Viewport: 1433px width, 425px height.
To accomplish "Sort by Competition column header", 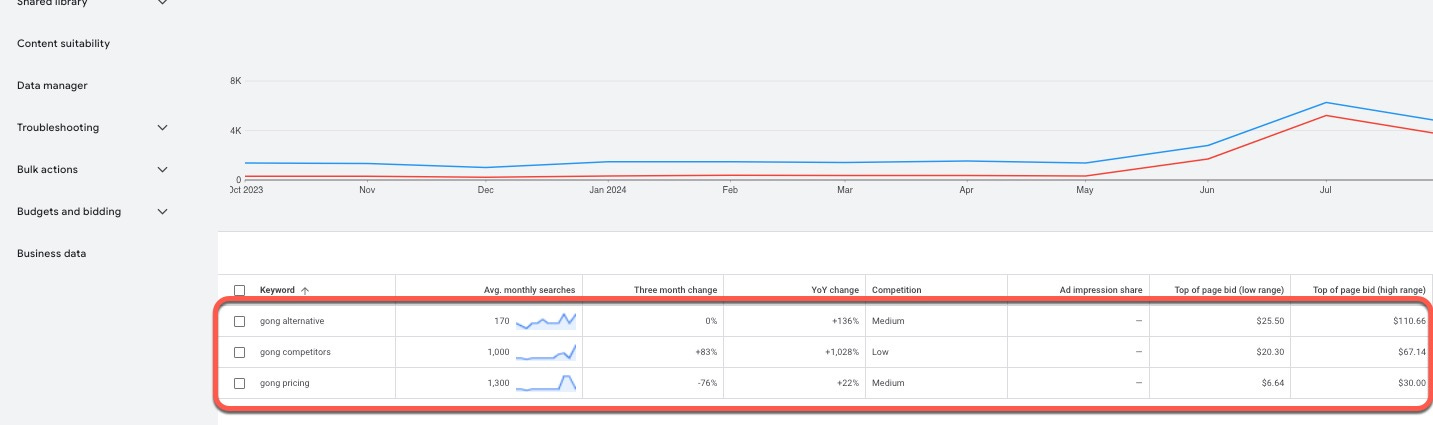I will point(897,290).
